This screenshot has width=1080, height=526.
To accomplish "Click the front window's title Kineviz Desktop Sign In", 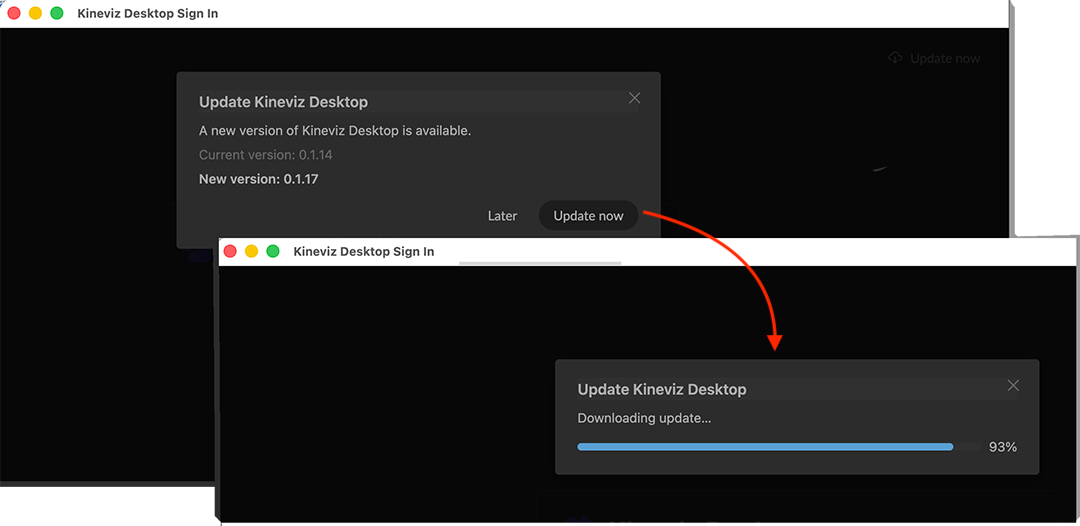I will click(364, 251).
